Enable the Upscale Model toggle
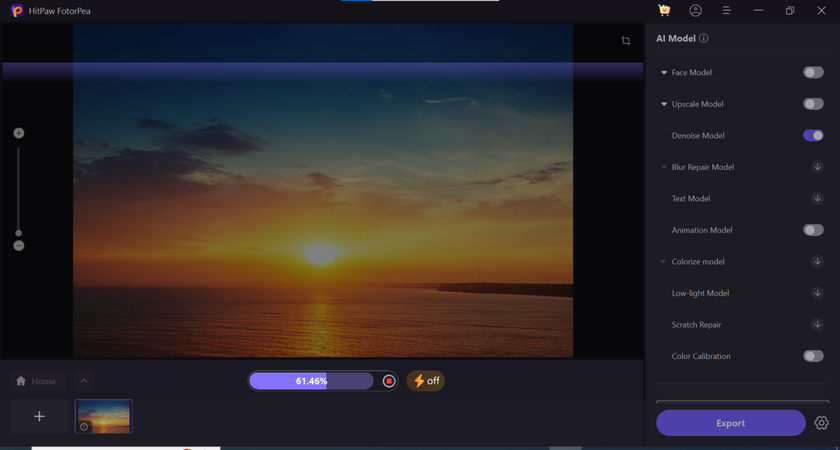840x450 pixels. pyautogui.click(x=813, y=104)
